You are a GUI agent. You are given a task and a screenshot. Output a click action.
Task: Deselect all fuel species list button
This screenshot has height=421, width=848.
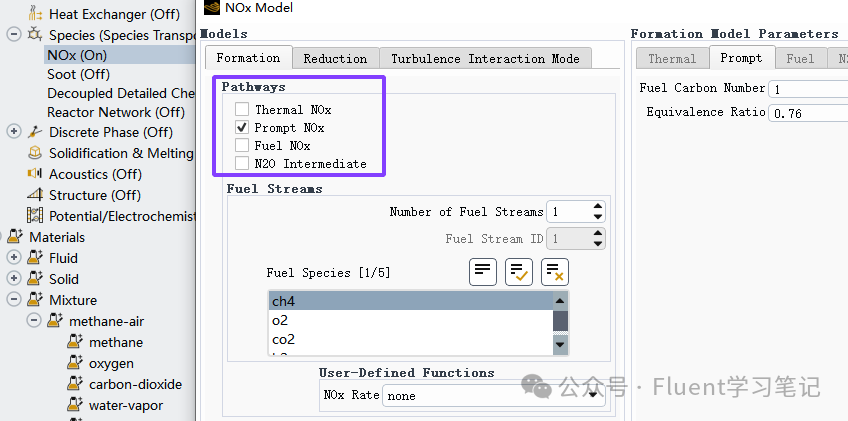pyautogui.click(x=554, y=272)
